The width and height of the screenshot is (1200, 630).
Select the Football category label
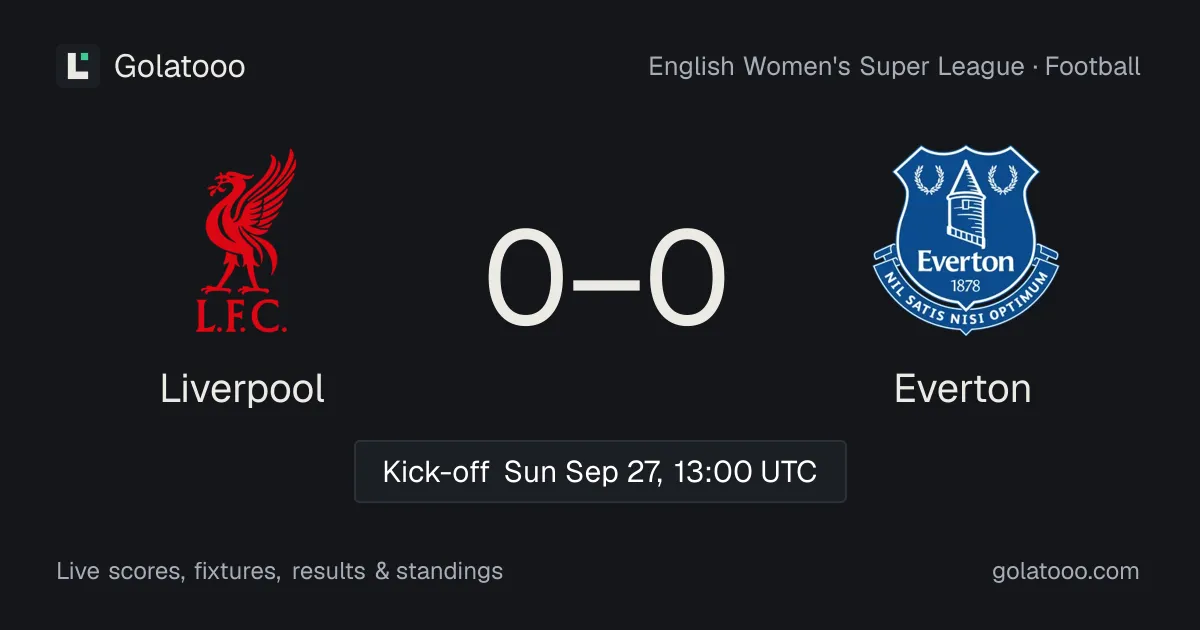click(x=1093, y=67)
